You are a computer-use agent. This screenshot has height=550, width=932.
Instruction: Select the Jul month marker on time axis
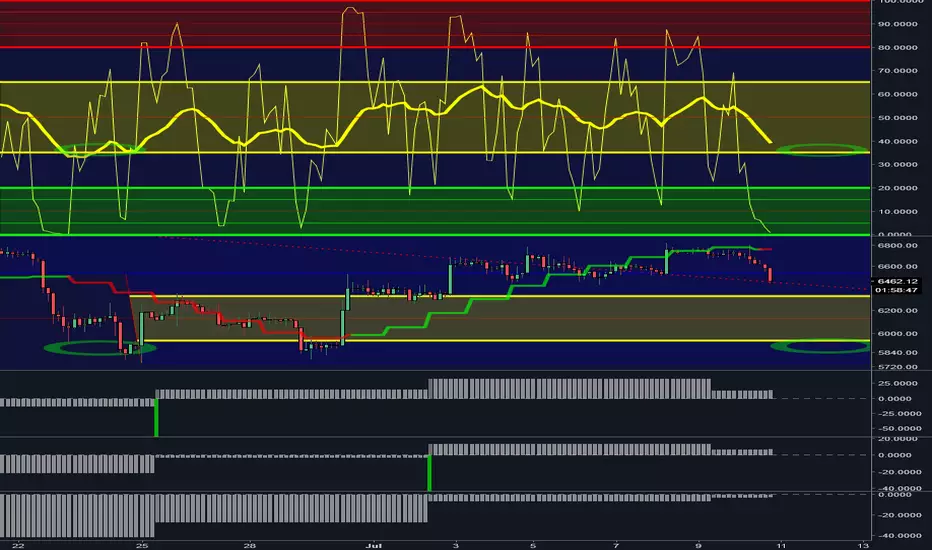373,545
